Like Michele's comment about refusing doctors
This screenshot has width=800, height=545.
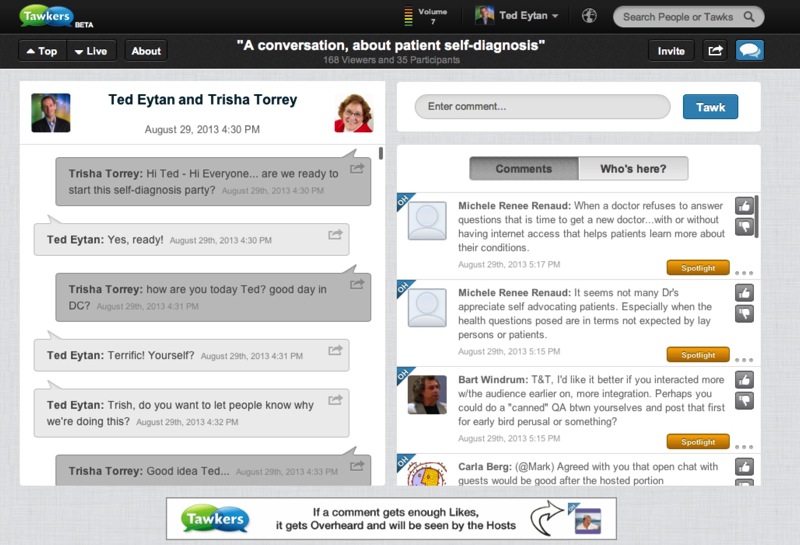coord(744,206)
